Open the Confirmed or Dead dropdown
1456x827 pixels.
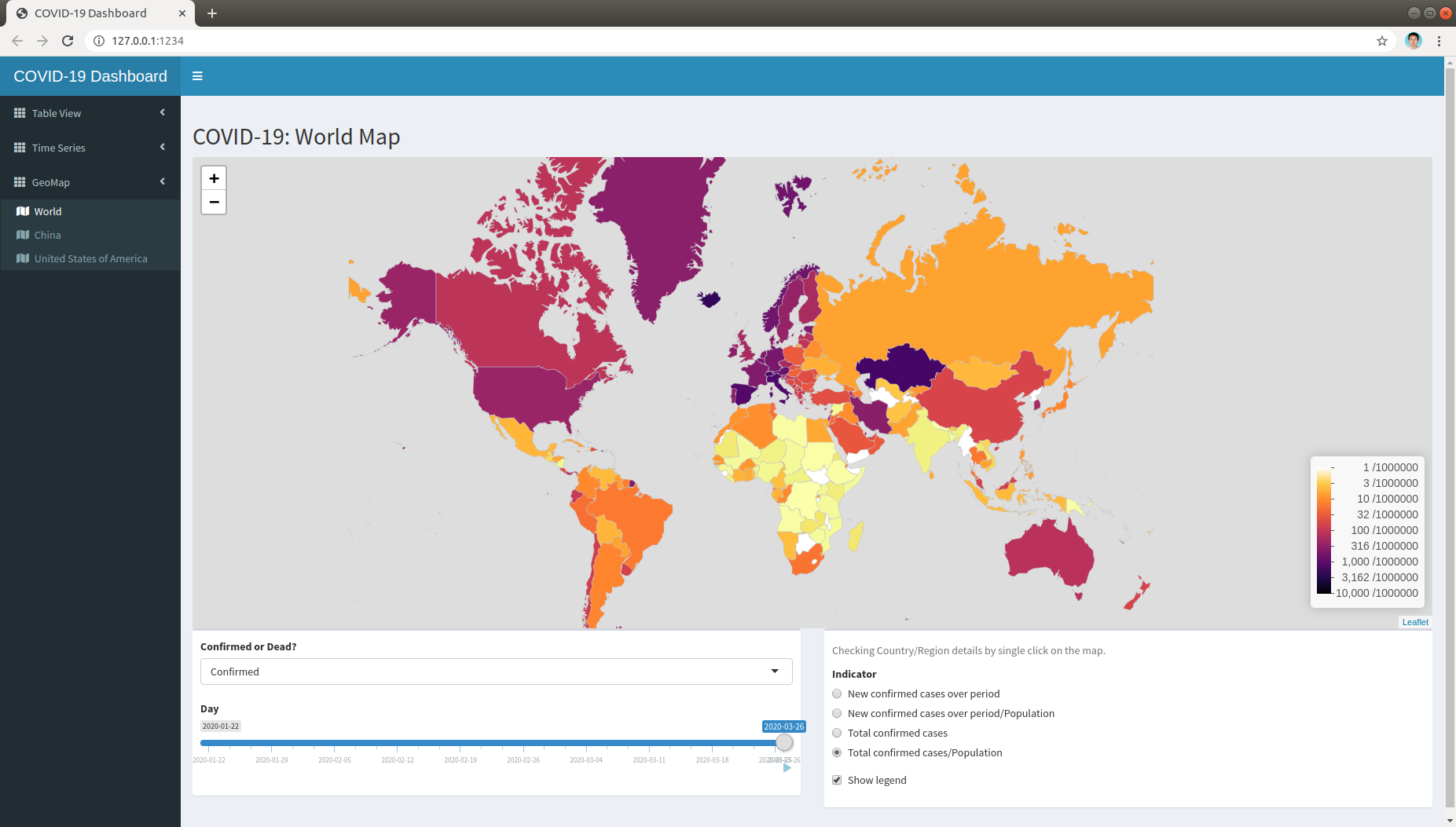(496, 671)
